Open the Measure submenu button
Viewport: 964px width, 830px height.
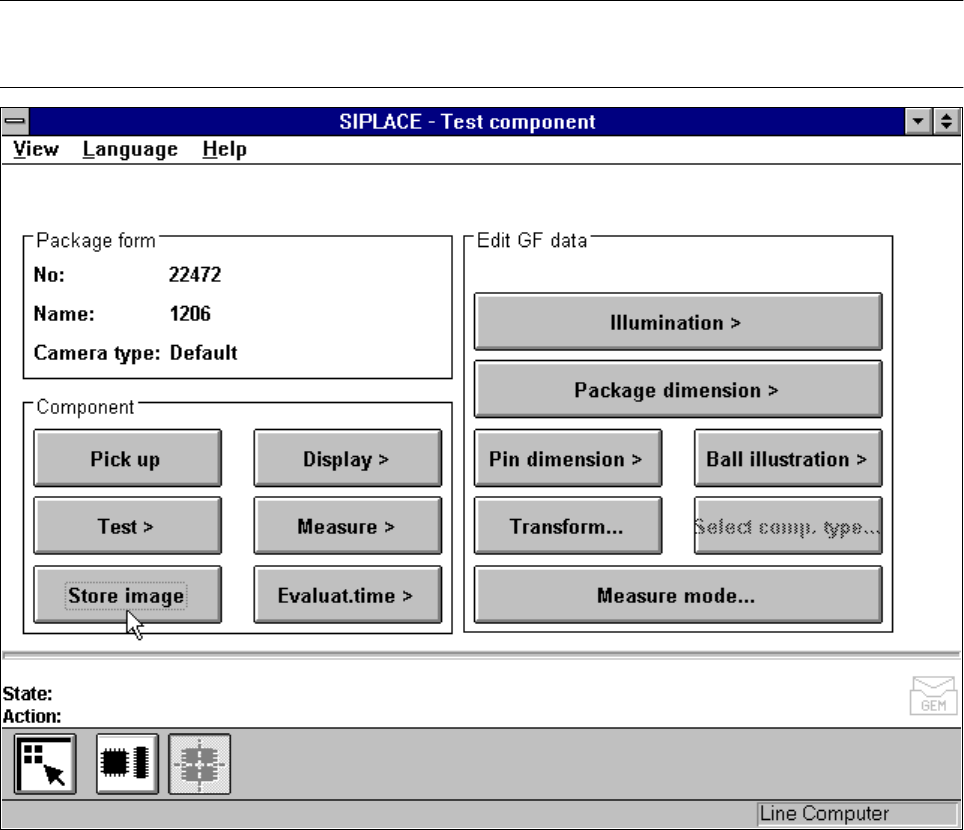347,527
